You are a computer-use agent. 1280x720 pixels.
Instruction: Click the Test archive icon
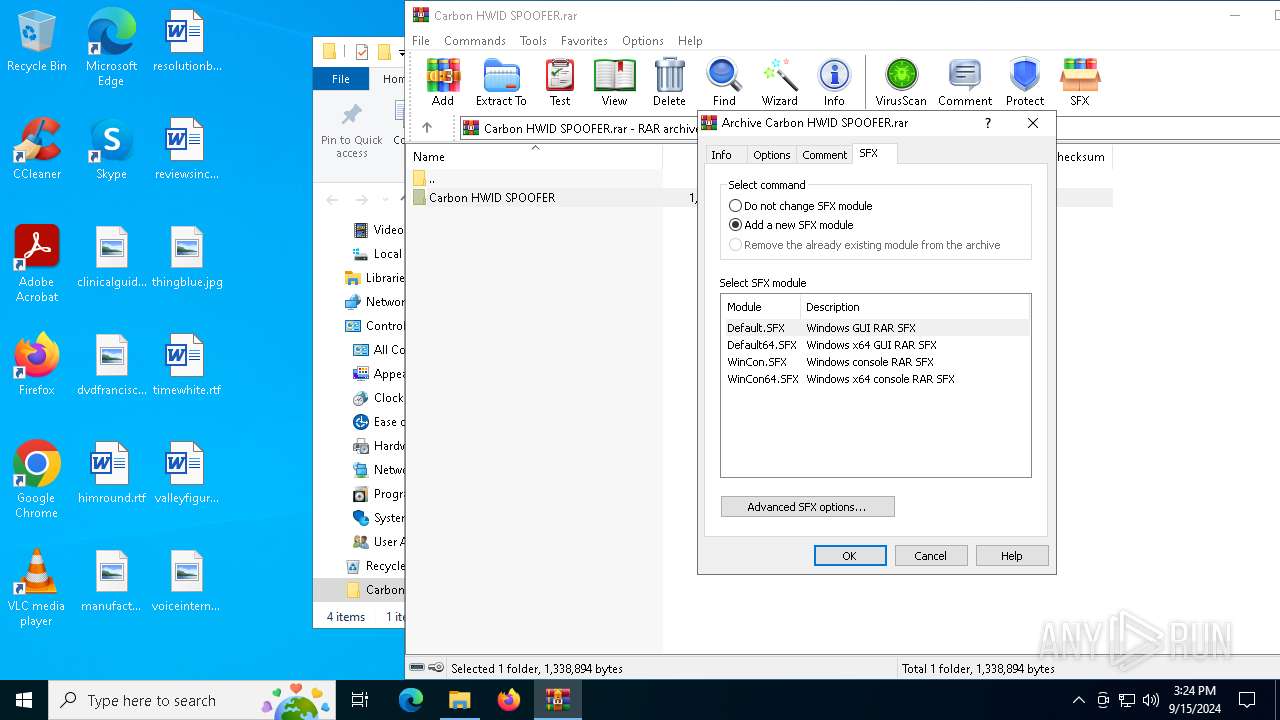pyautogui.click(x=560, y=82)
